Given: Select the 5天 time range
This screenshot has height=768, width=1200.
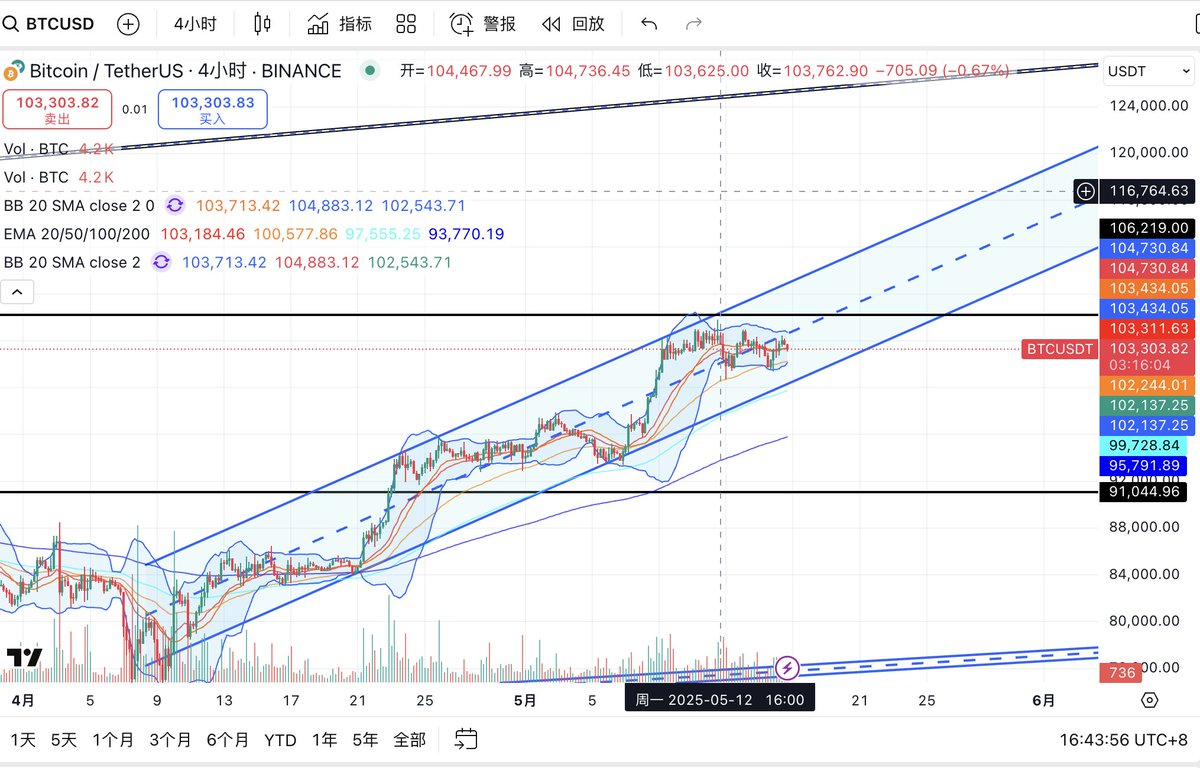Looking at the screenshot, I should pos(63,740).
